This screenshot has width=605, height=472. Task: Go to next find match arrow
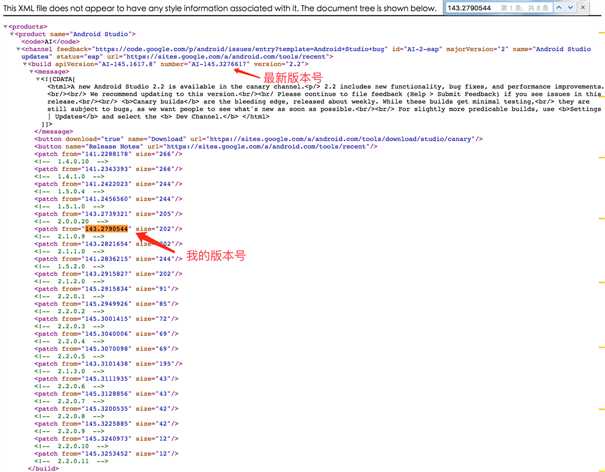pos(570,7)
